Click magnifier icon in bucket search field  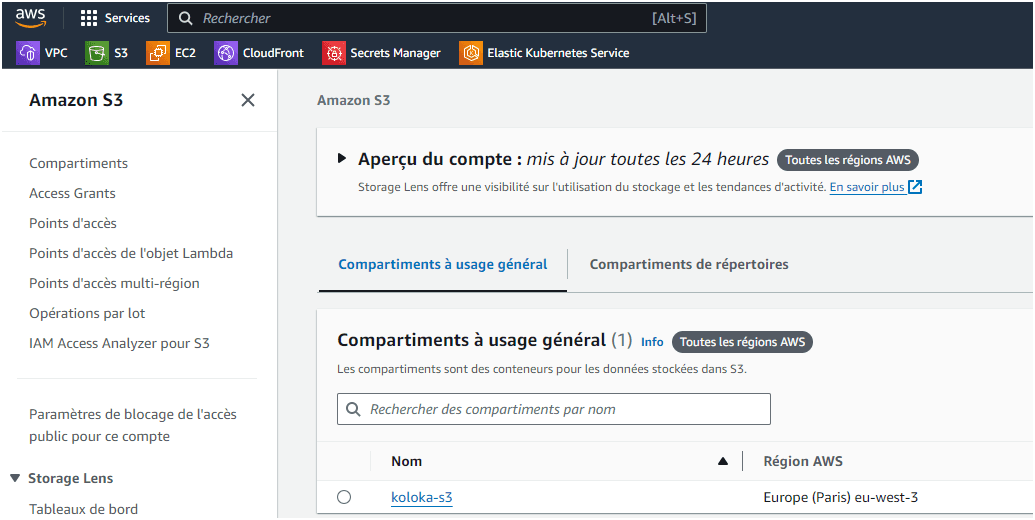tap(354, 409)
